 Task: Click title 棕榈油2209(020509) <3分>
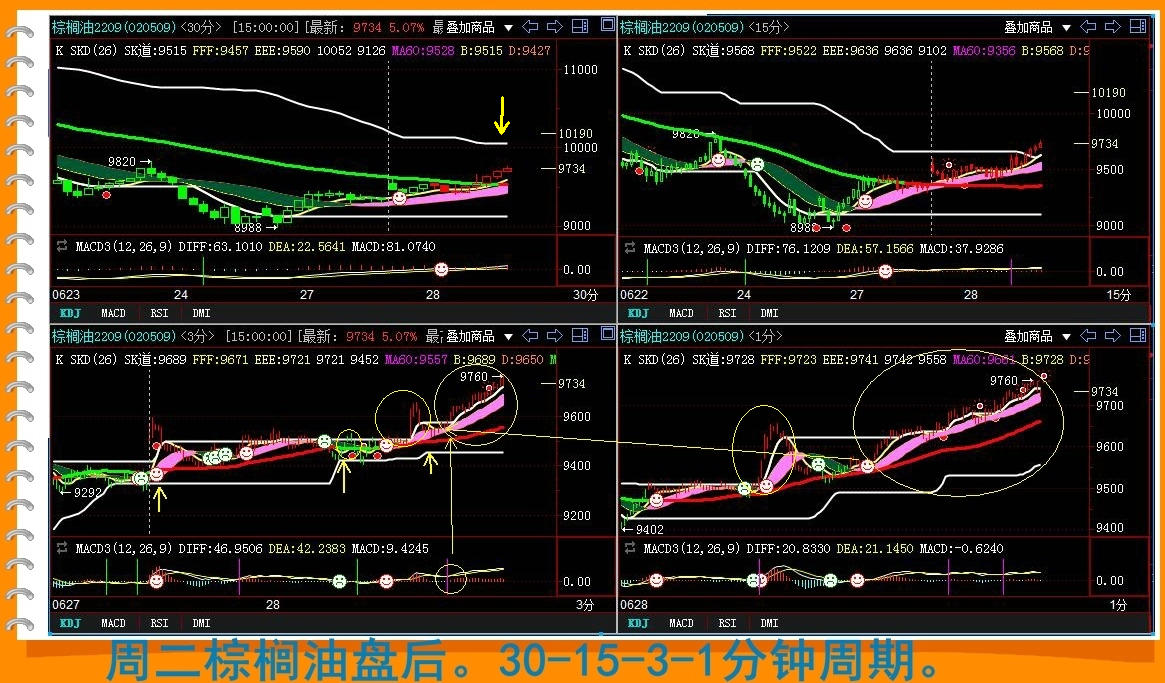click(134, 337)
